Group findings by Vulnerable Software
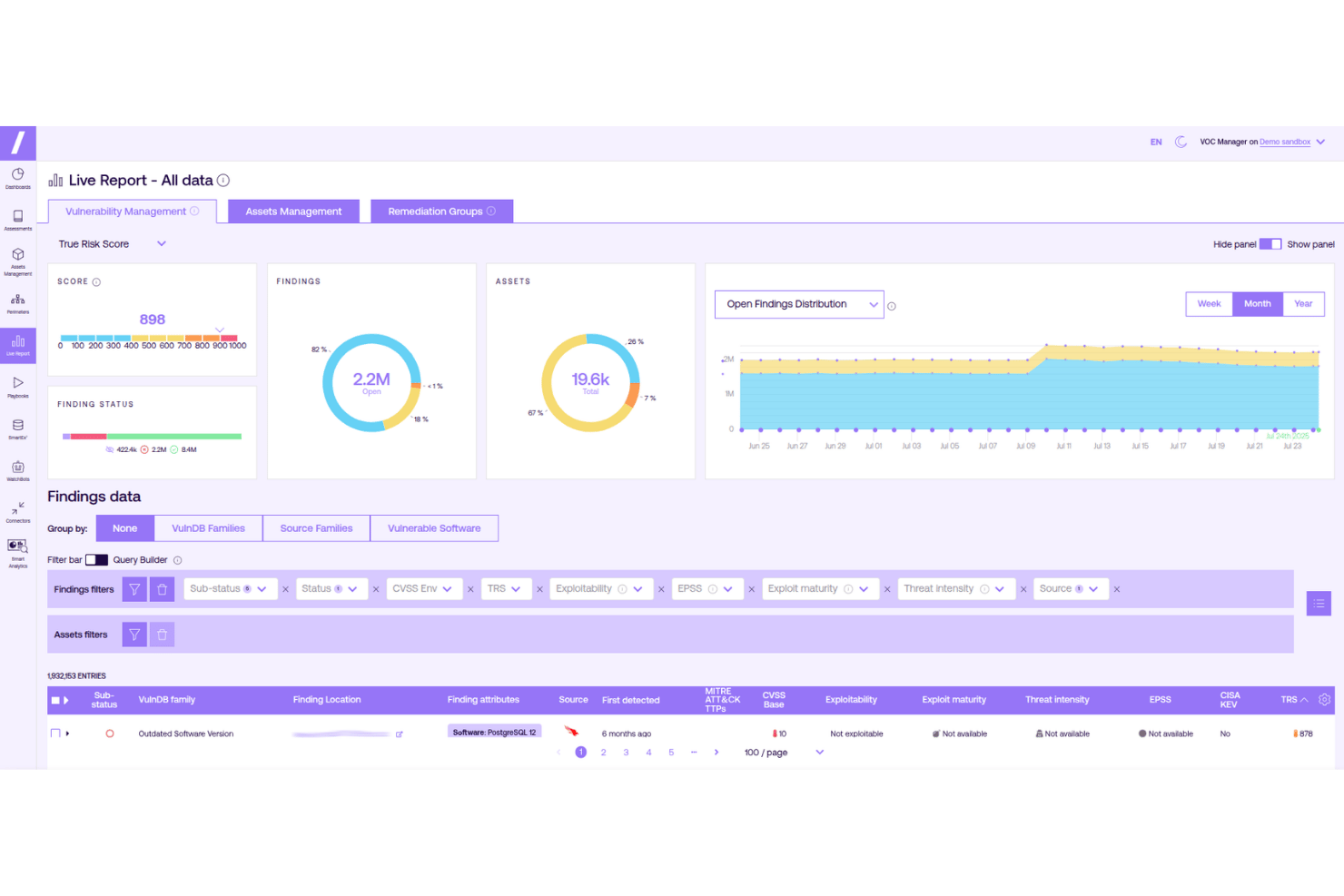 coord(434,528)
